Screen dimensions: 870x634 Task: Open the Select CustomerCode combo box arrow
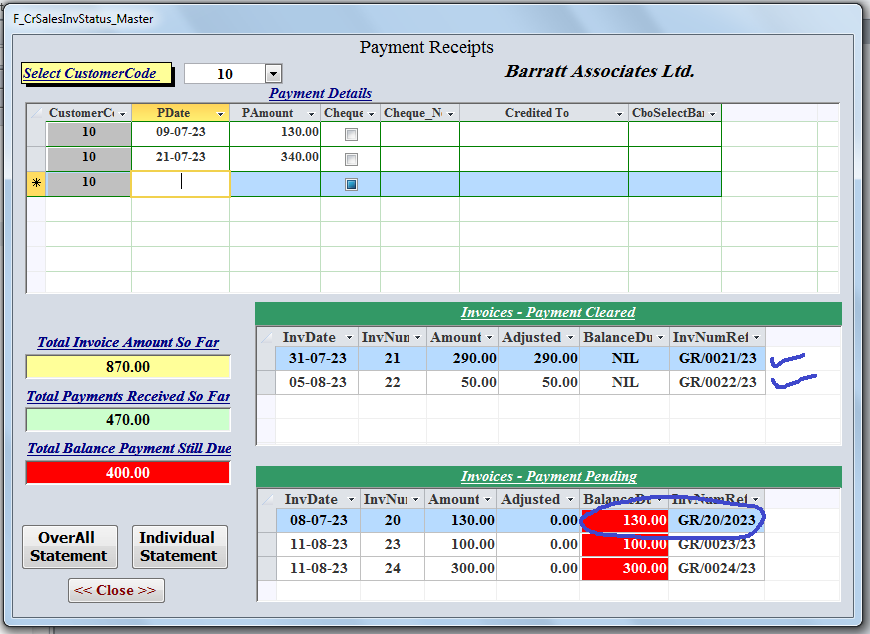(x=273, y=74)
